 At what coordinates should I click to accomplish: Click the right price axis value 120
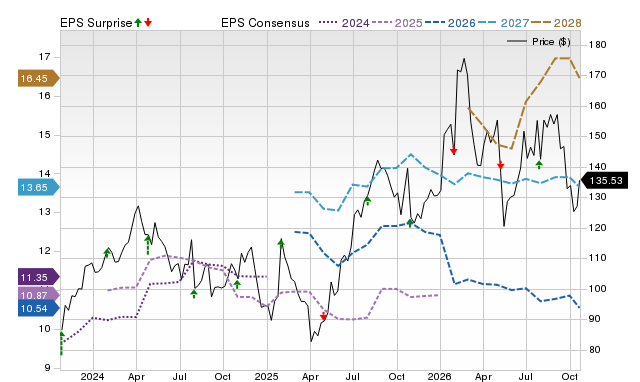[x=598, y=228]
